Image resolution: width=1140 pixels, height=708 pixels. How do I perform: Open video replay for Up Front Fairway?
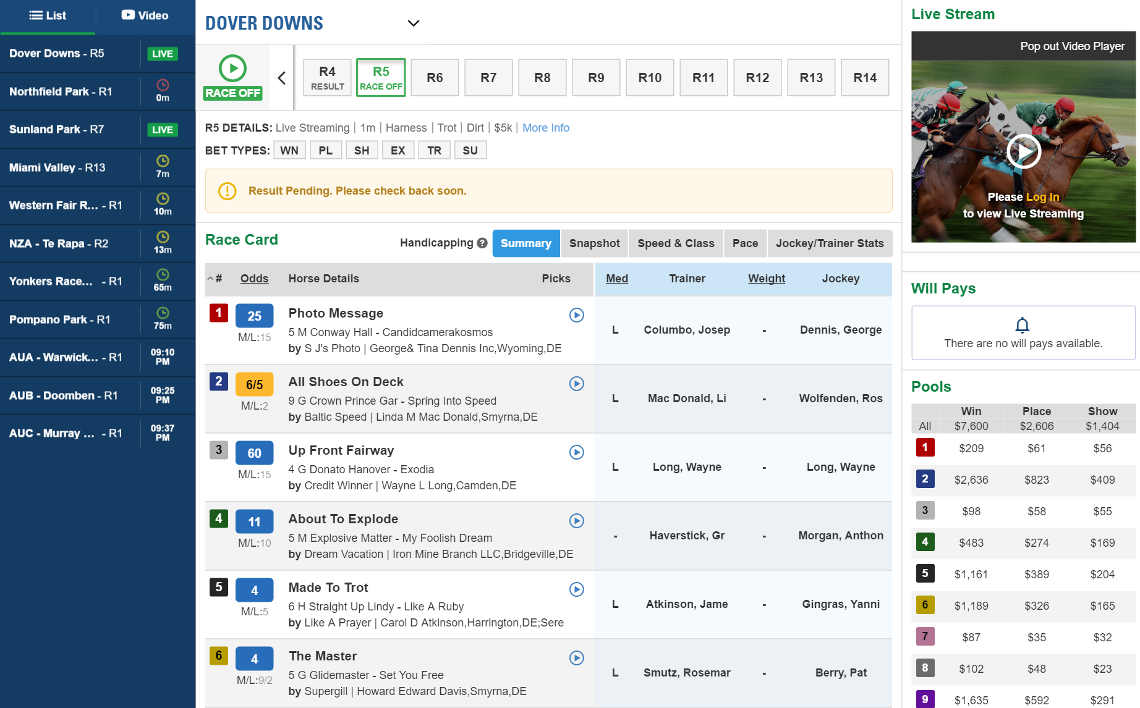tap(576, 451)
